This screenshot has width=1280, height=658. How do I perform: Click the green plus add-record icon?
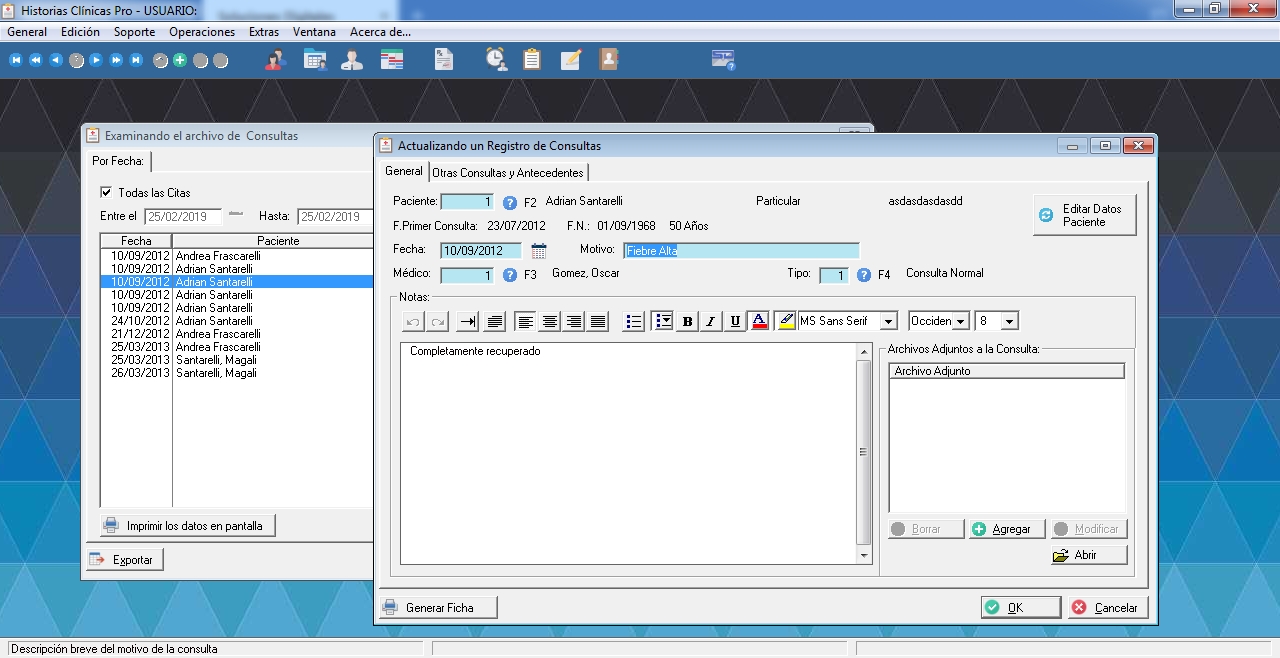180,60
